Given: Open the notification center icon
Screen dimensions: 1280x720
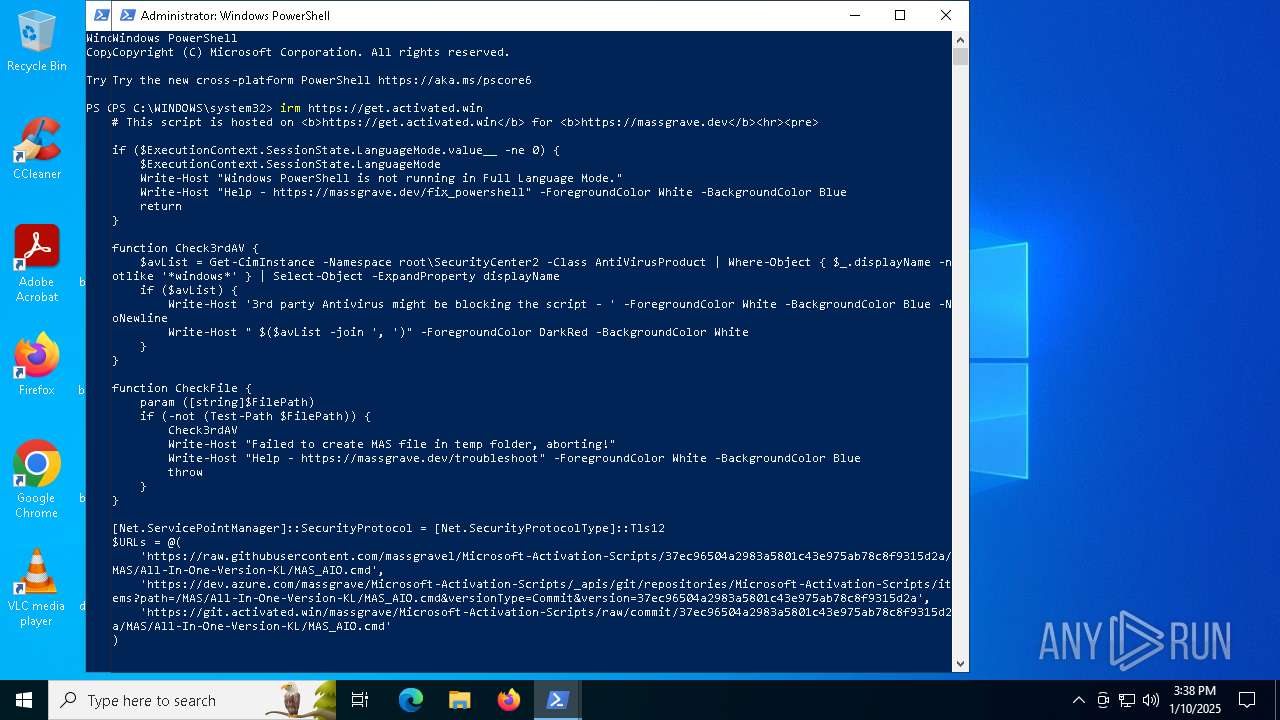Looking at the screenshot, I should 1247,700.
